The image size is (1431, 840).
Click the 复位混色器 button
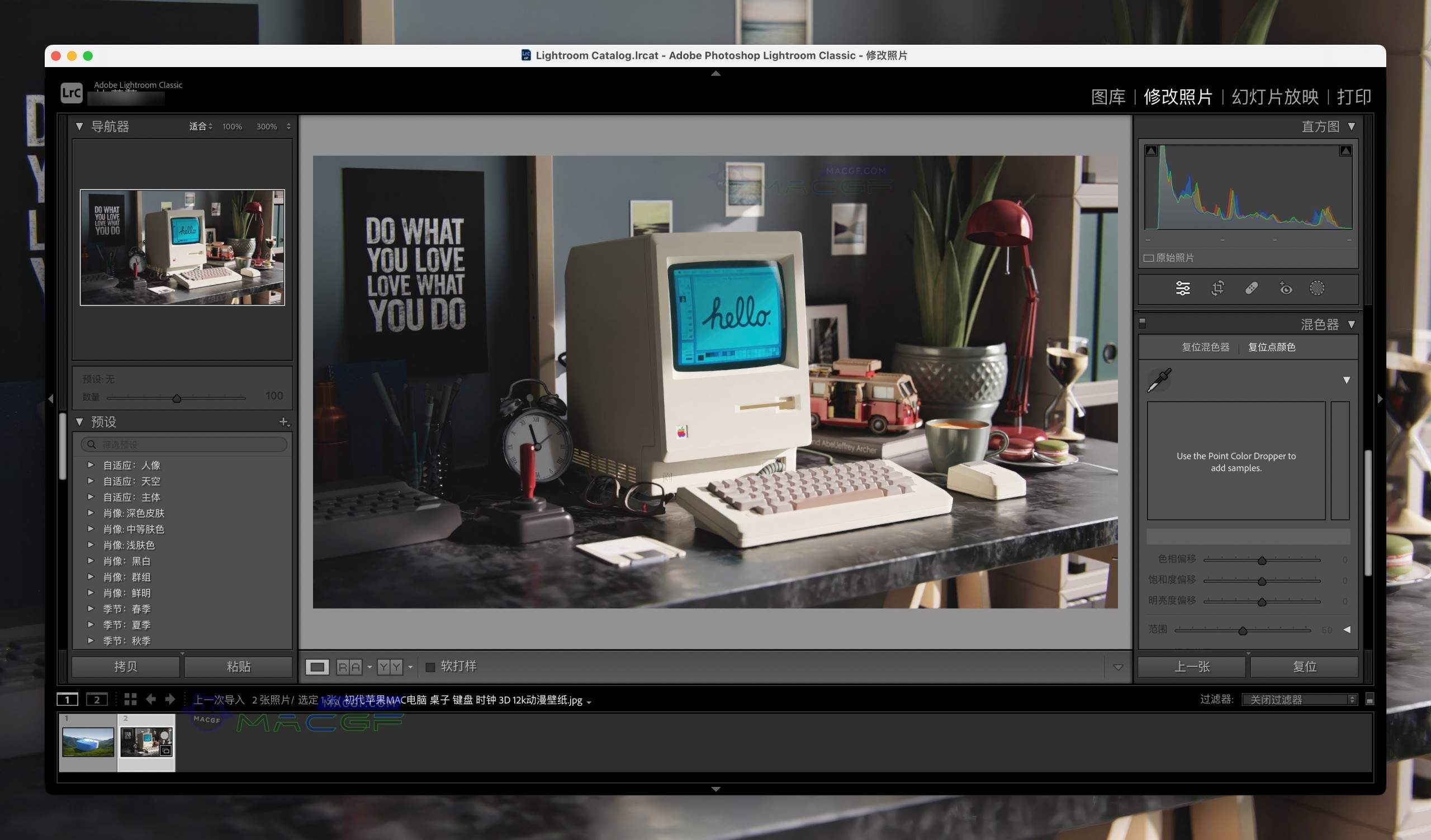pyautogui.click(x=1206, y=347)
